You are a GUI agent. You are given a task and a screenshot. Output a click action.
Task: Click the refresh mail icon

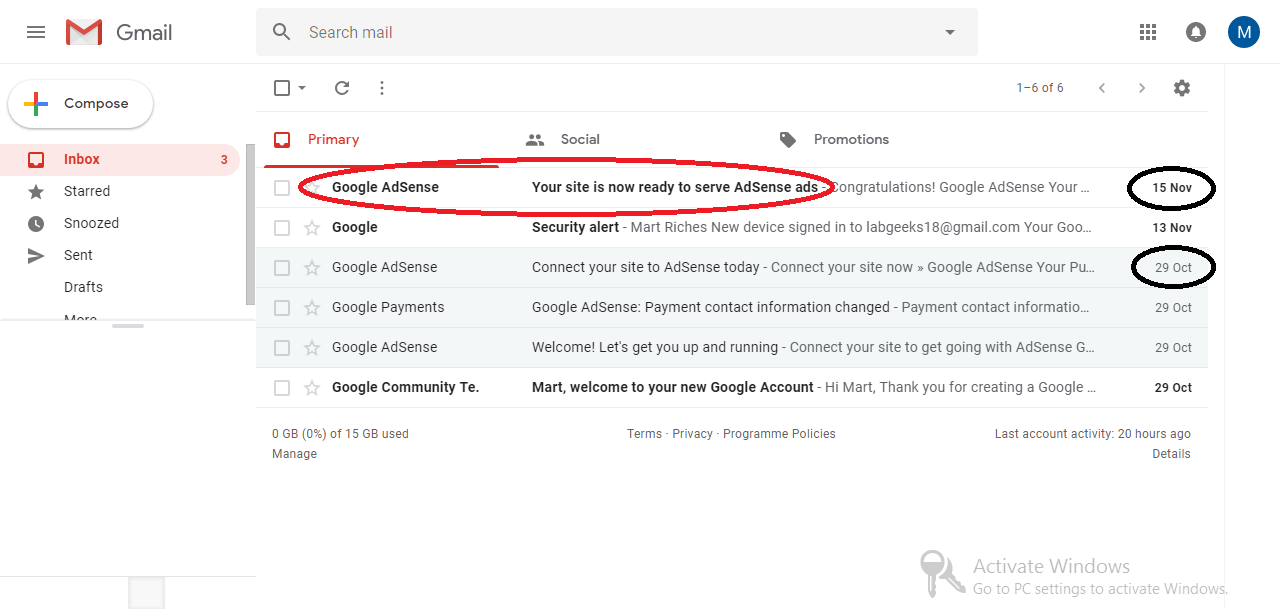[342, 88]
